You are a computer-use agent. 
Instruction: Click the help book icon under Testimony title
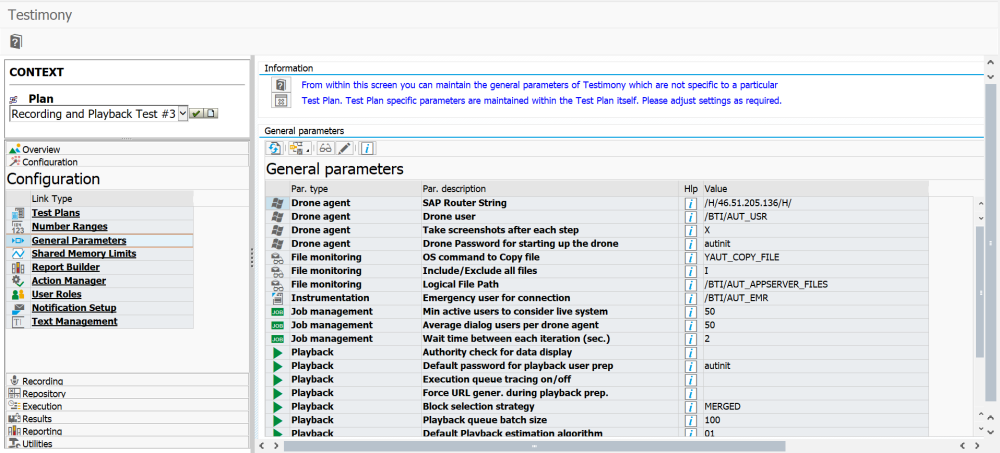tap(16, 42)
